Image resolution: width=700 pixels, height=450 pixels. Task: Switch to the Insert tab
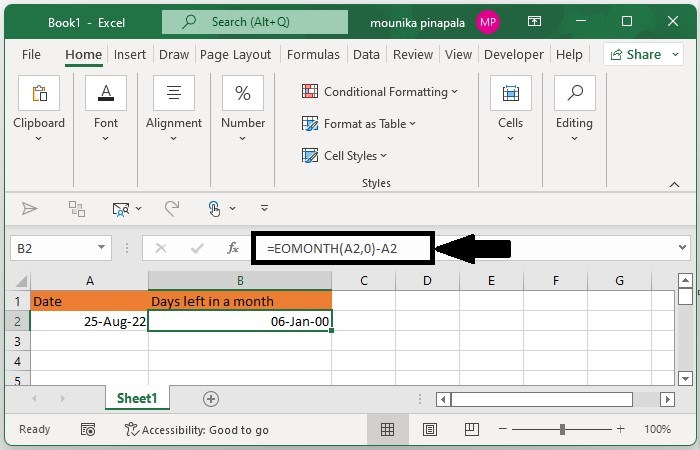point(130,54)
